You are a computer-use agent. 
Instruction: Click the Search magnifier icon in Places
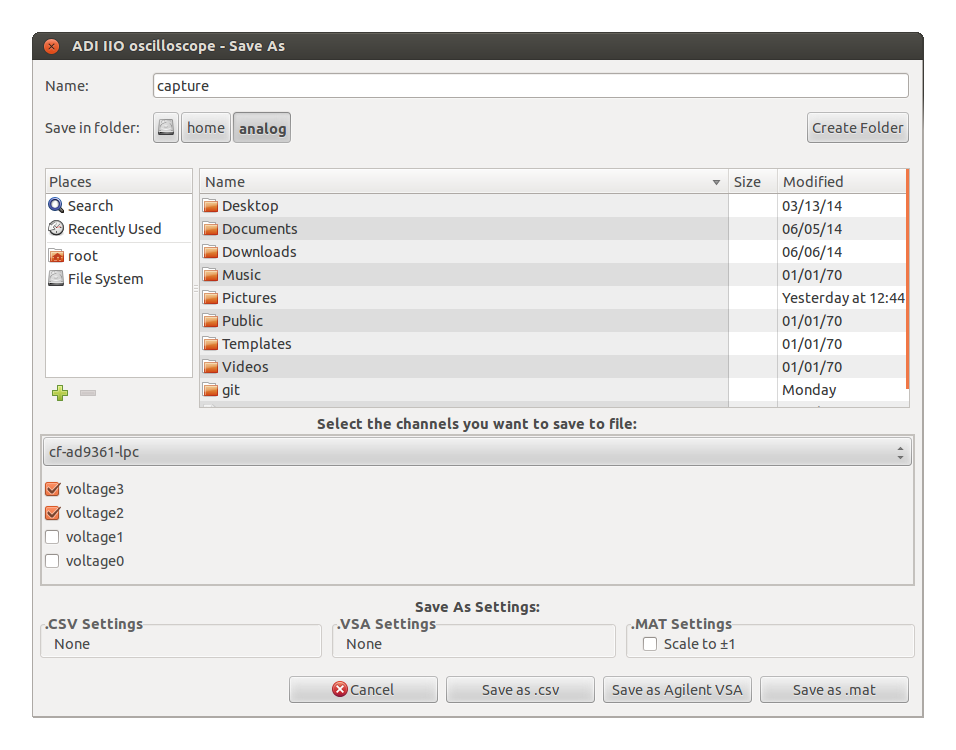point(56,206)
